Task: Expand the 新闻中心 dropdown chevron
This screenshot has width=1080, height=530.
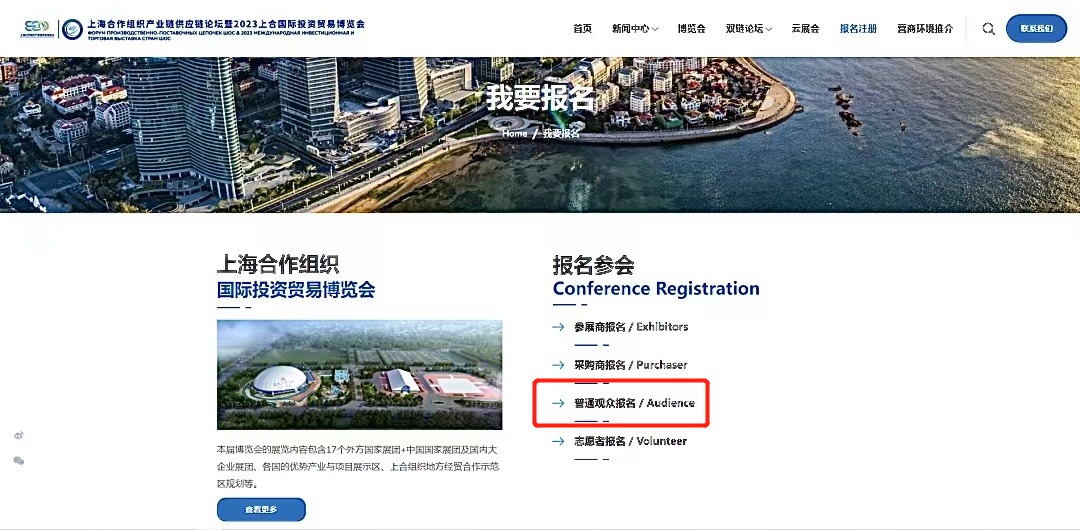Action: coord(655,29)
